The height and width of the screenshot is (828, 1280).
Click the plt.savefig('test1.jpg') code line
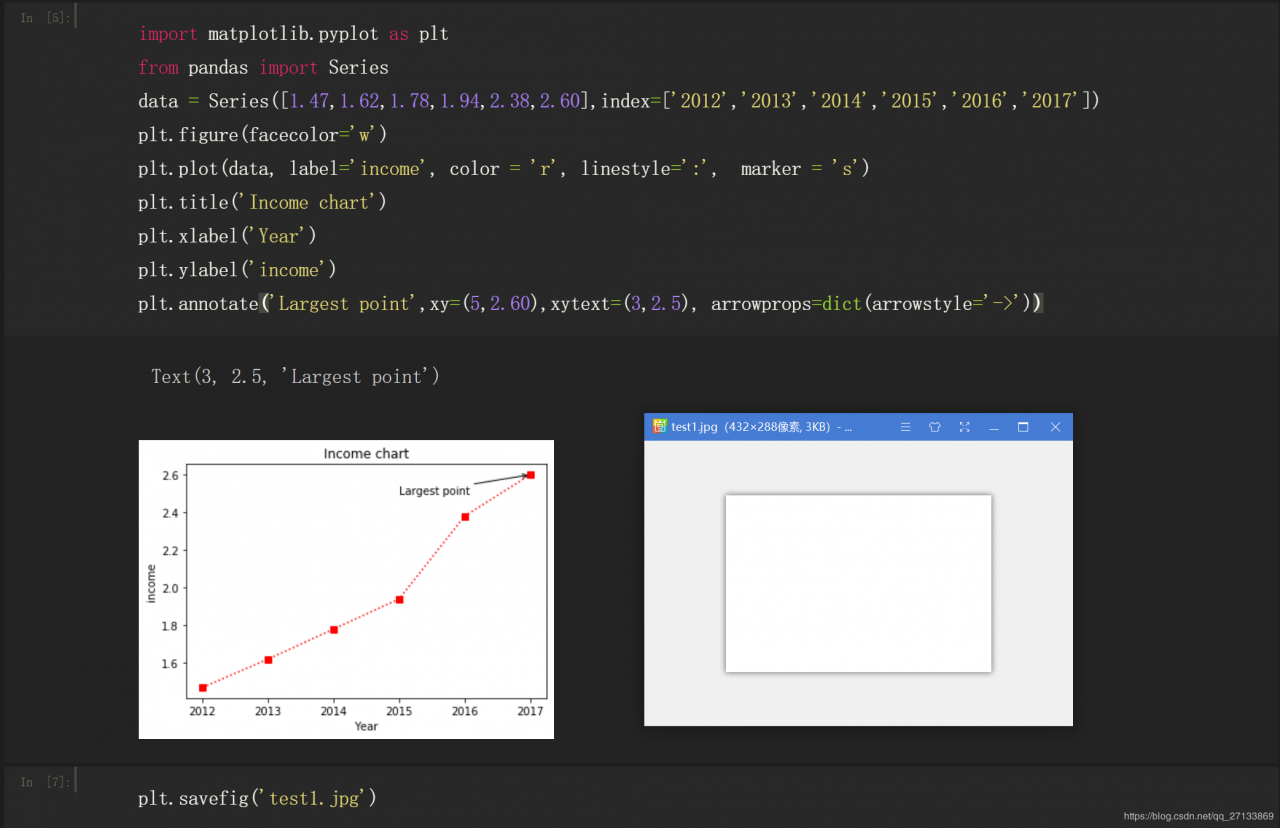(x=258, y=799)
